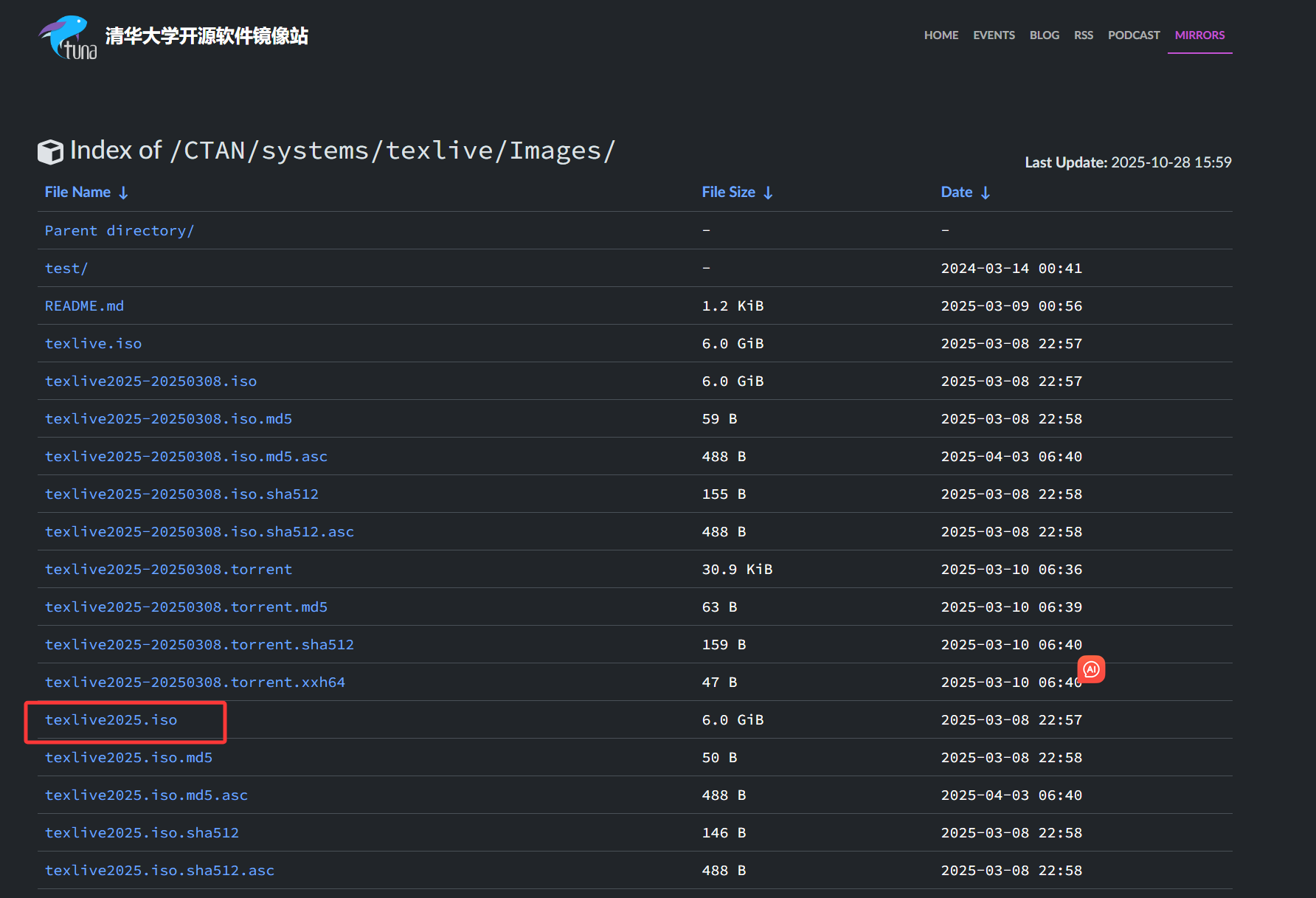Open texlive2025.iso.md5

pyautogui.click(x=128, y=758)
